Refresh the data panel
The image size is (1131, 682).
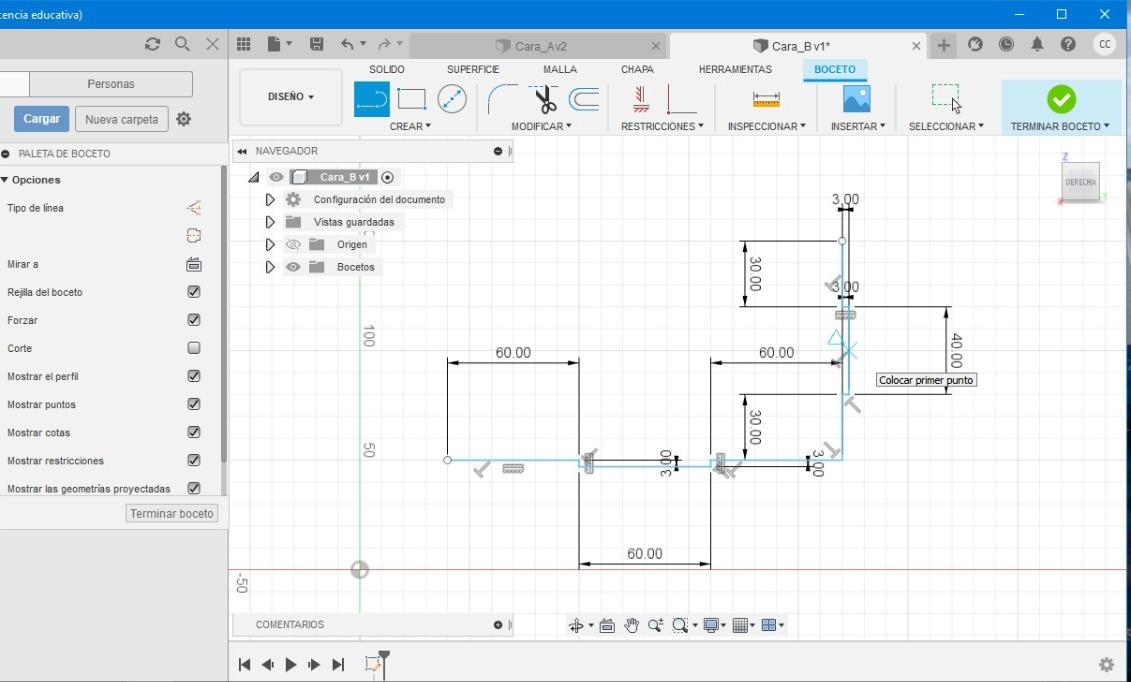point(152,45)
